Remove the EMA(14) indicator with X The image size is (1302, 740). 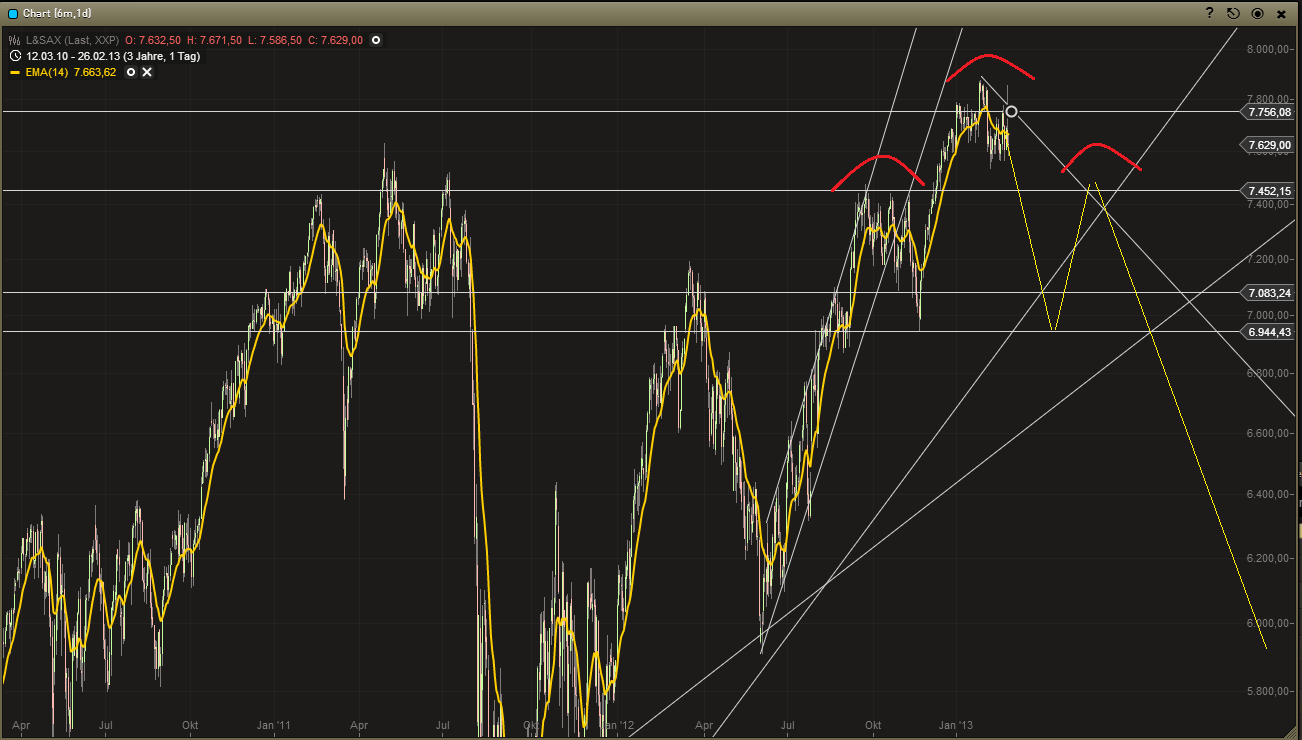(x=147, y=72)
